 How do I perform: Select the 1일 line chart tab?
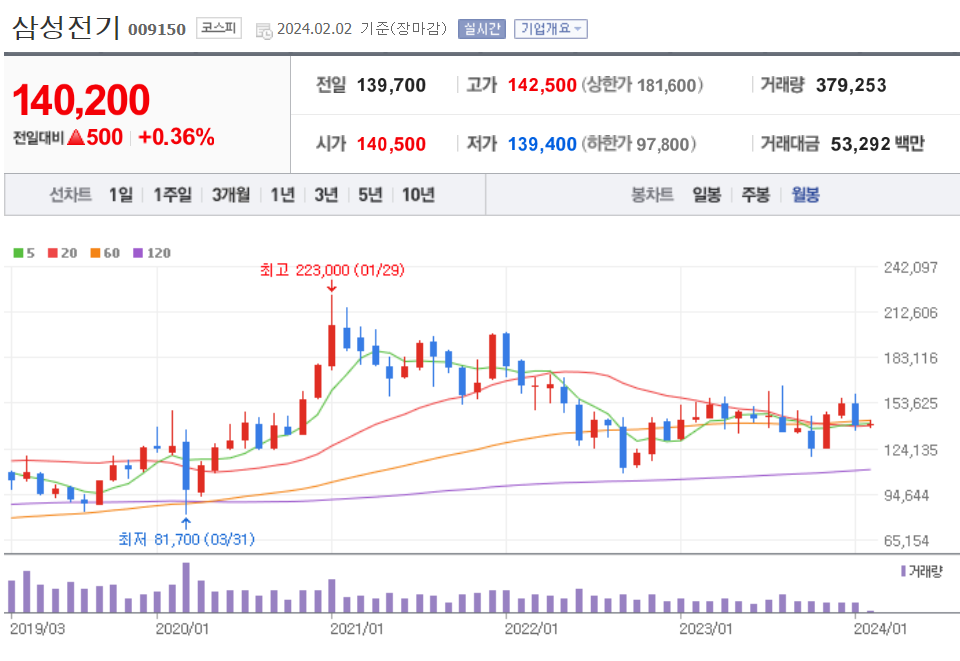(121, 195)
